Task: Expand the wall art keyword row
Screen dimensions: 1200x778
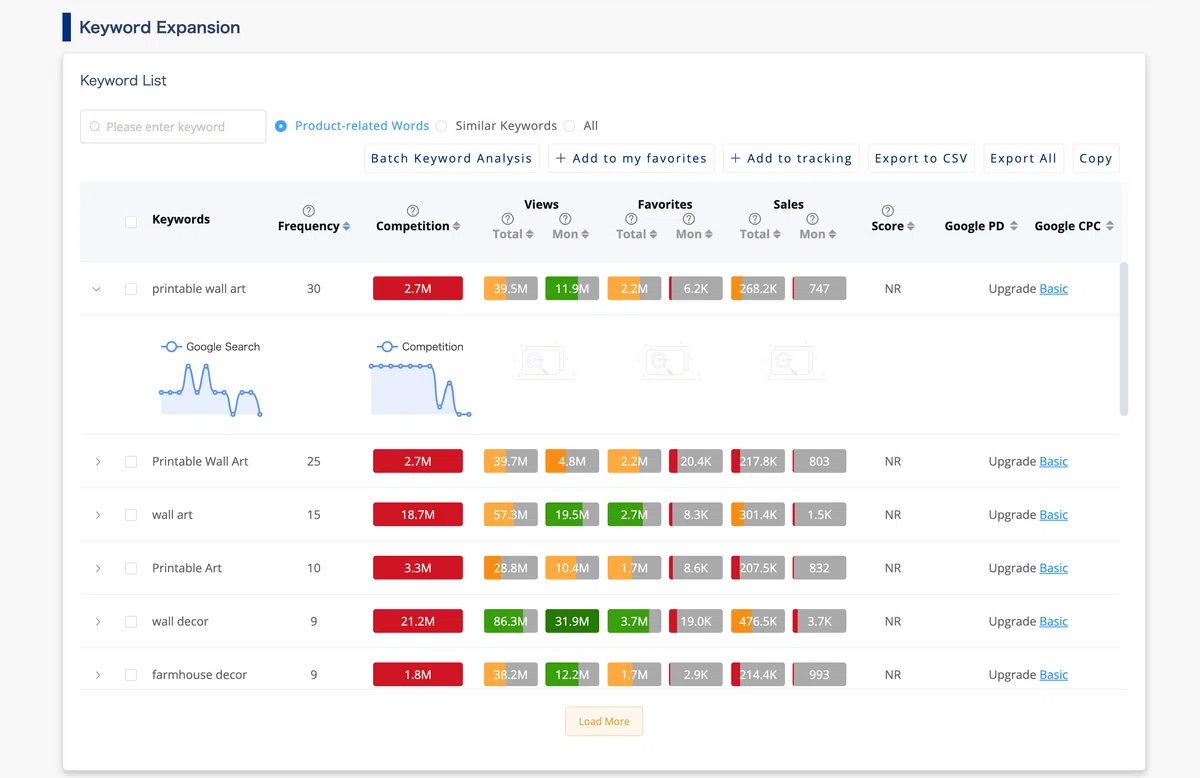Action: (97, 515)
